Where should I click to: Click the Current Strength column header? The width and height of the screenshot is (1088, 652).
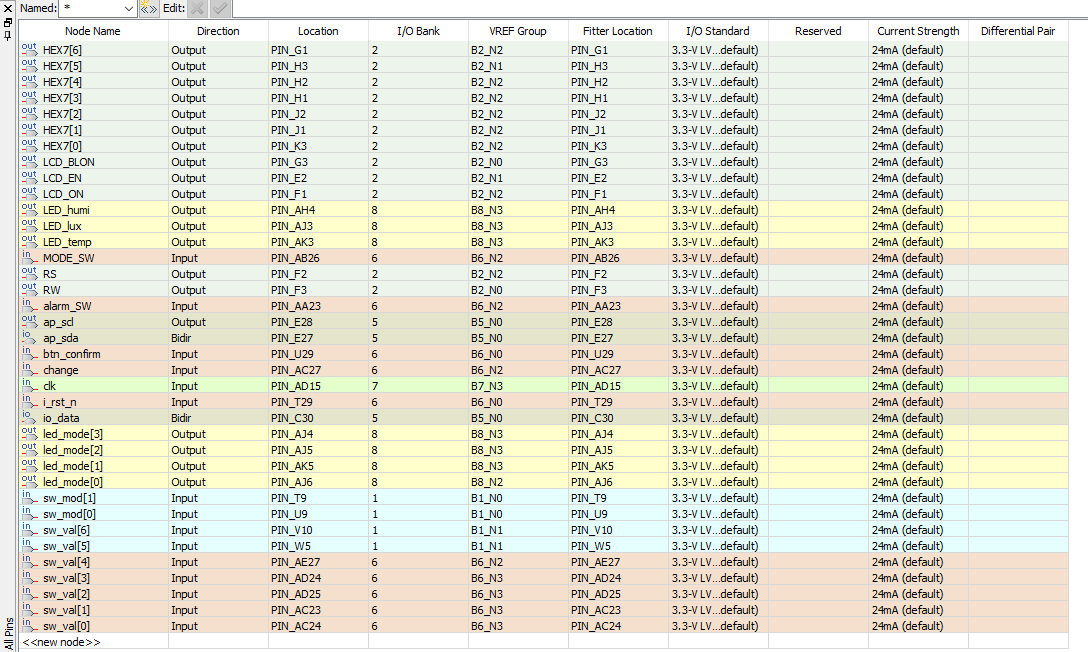coord(918,31)
